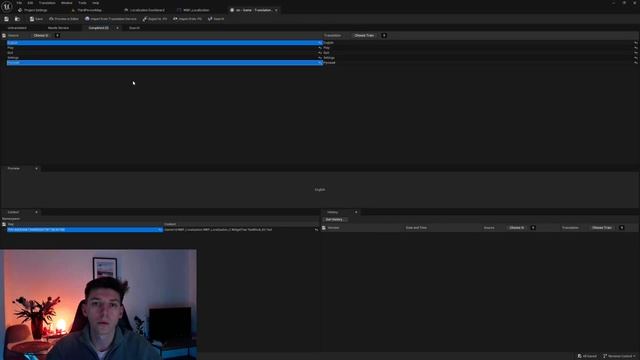The image size is (640, 360).
Task: Click the English preview text
Action: point(320,190)
